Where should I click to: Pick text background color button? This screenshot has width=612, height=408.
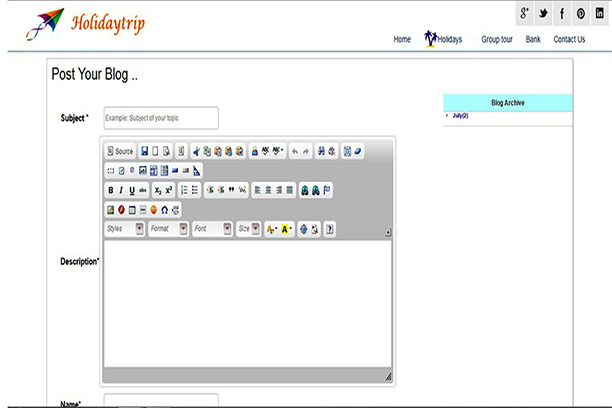point(287,229)
